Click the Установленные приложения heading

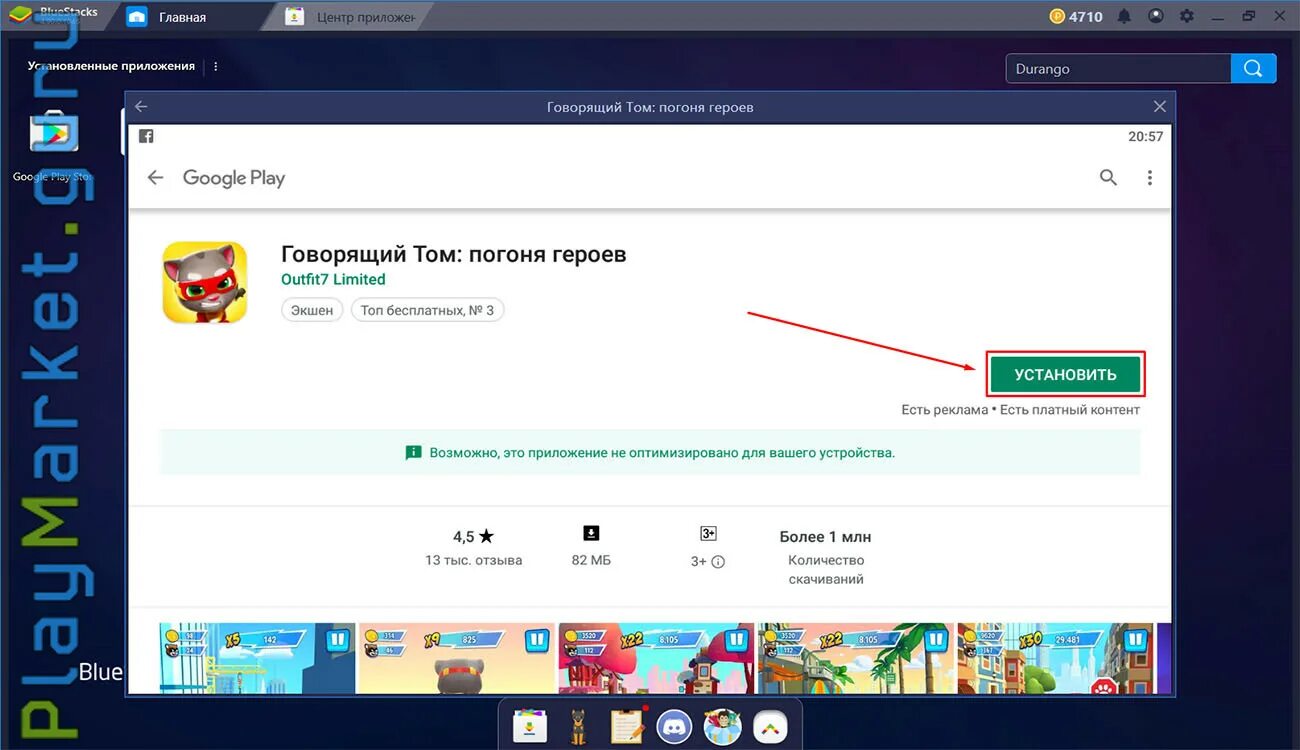coord(111,66)
